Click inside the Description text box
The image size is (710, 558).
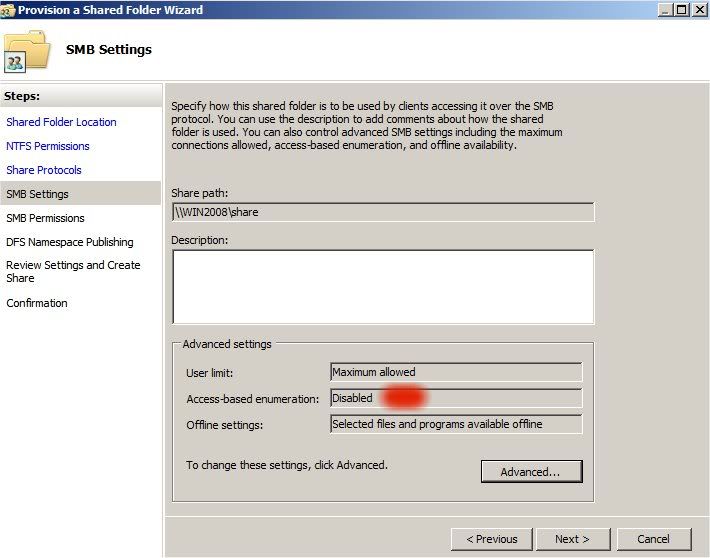click(383, 287)
